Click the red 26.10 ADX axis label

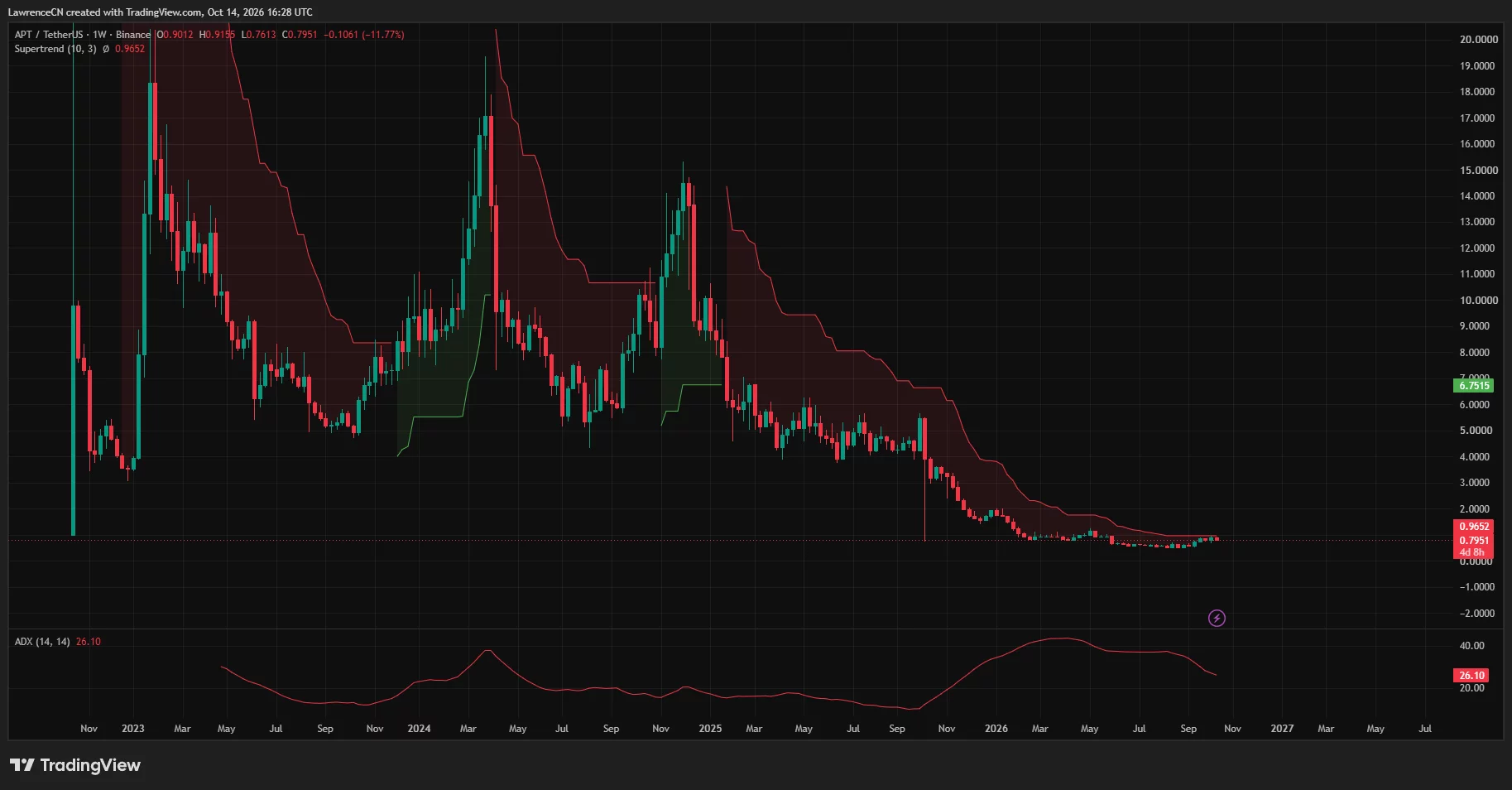[1471, 676]
